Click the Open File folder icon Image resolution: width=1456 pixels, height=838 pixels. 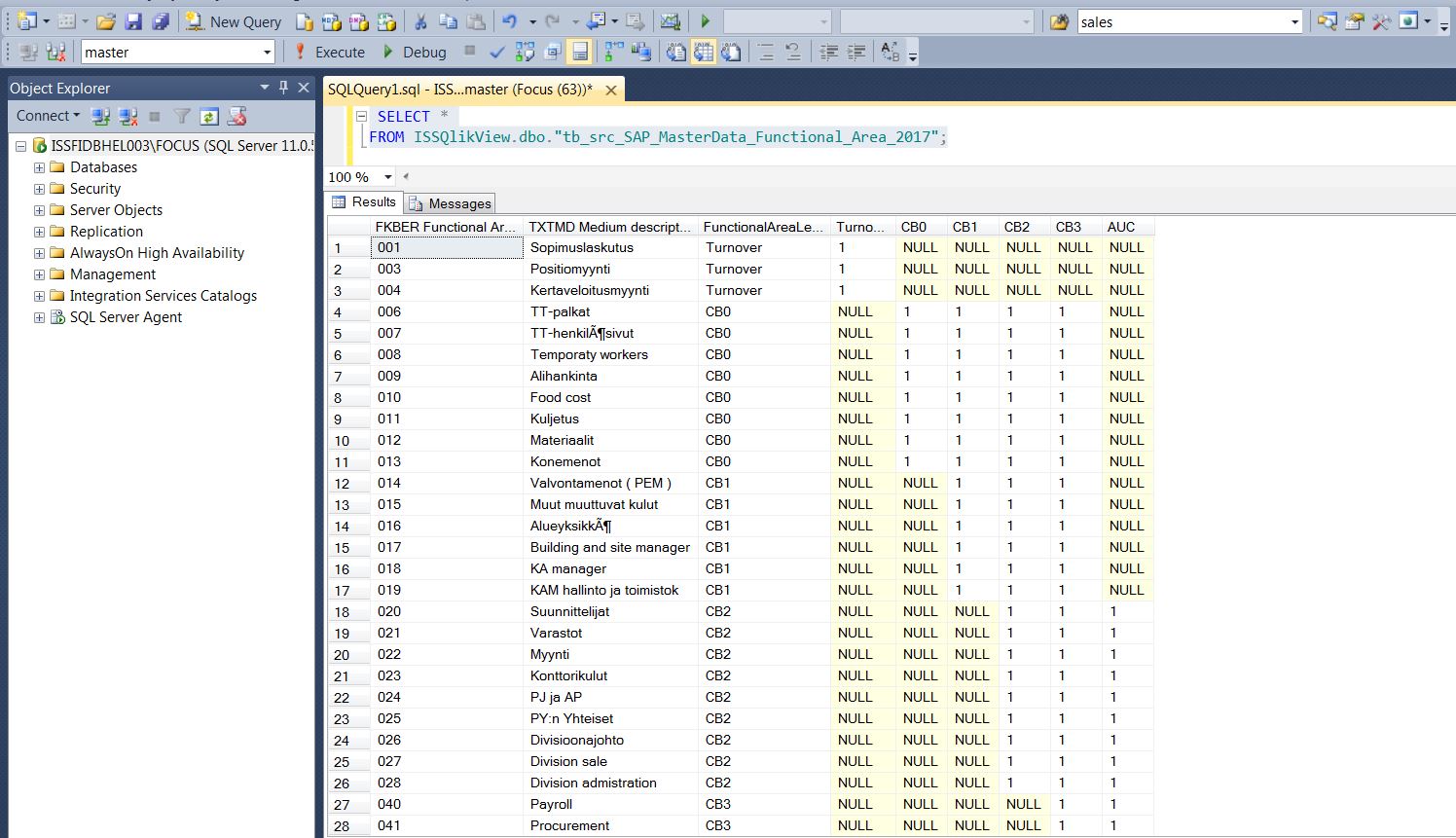click(x=106, y=21)
